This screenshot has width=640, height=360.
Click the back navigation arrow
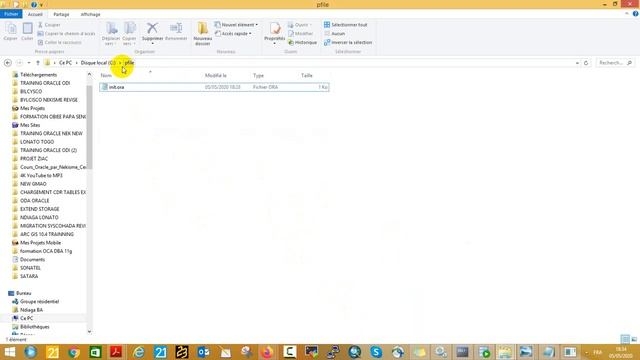tap(8, 63)
